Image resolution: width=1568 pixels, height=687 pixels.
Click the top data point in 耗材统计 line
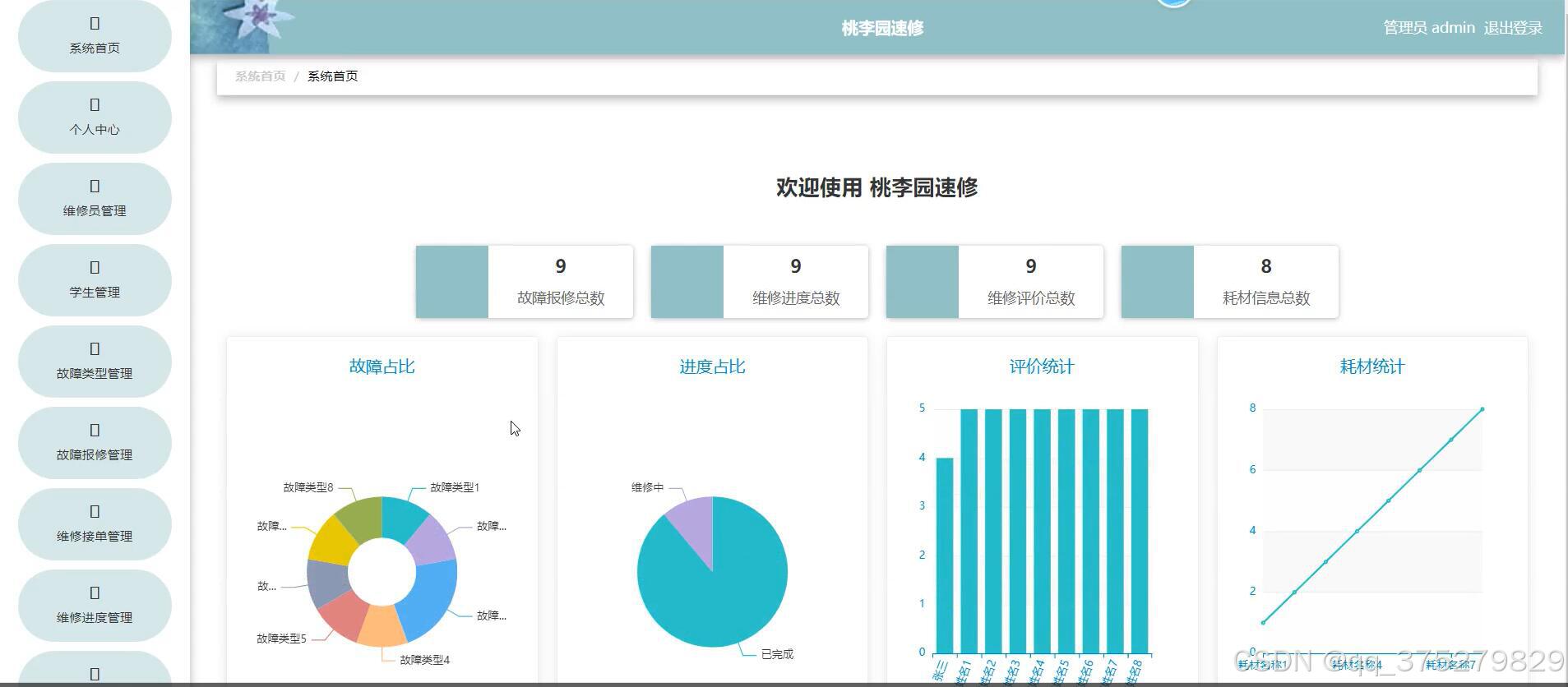[1482, 409]
